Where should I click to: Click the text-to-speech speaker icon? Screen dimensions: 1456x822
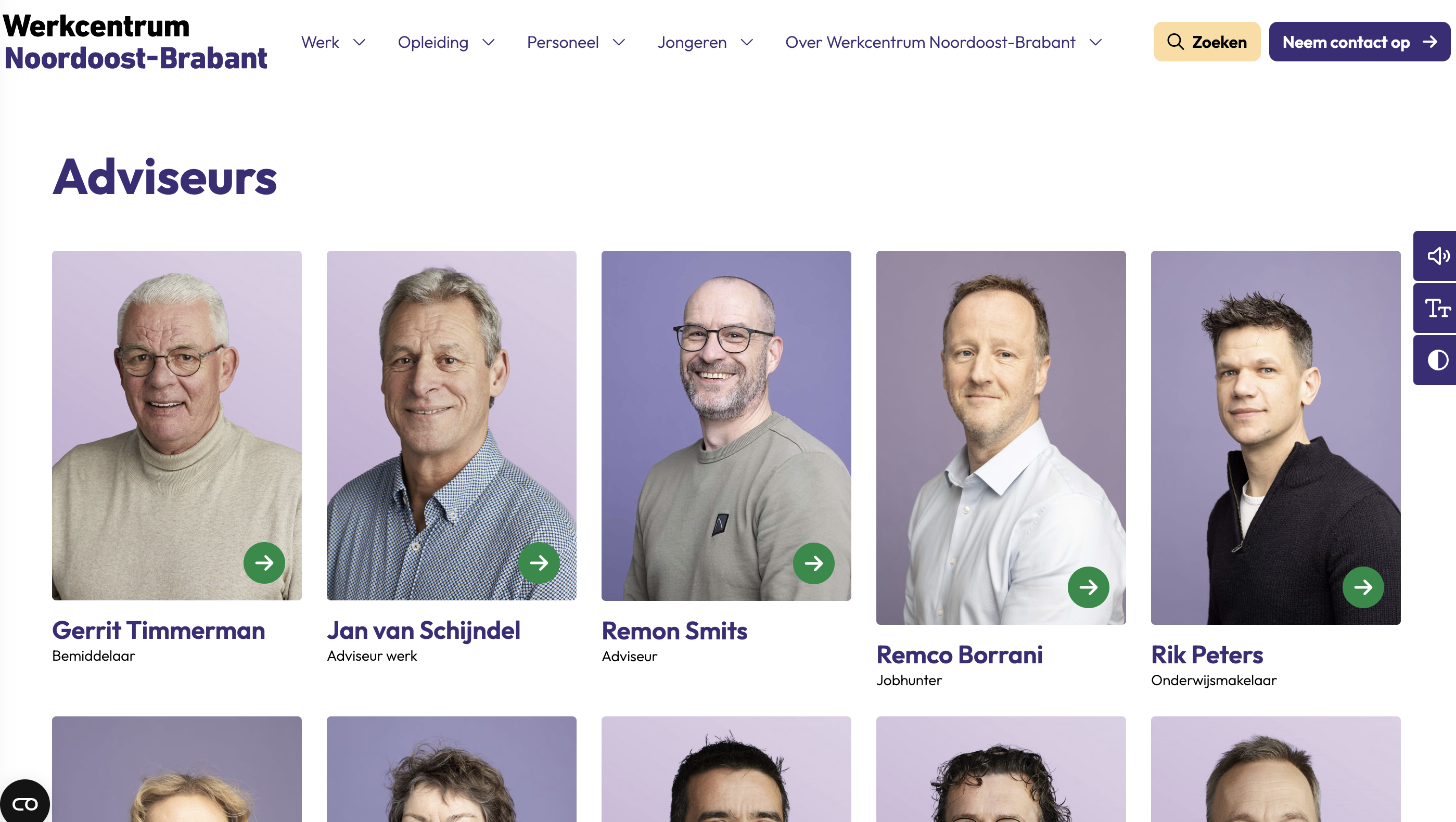coord(1437,256)
